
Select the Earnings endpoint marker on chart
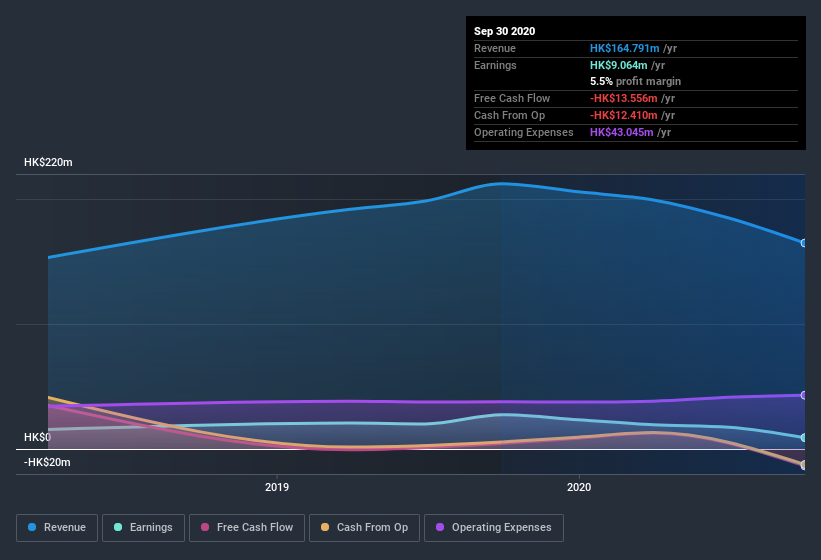[804, 438]
